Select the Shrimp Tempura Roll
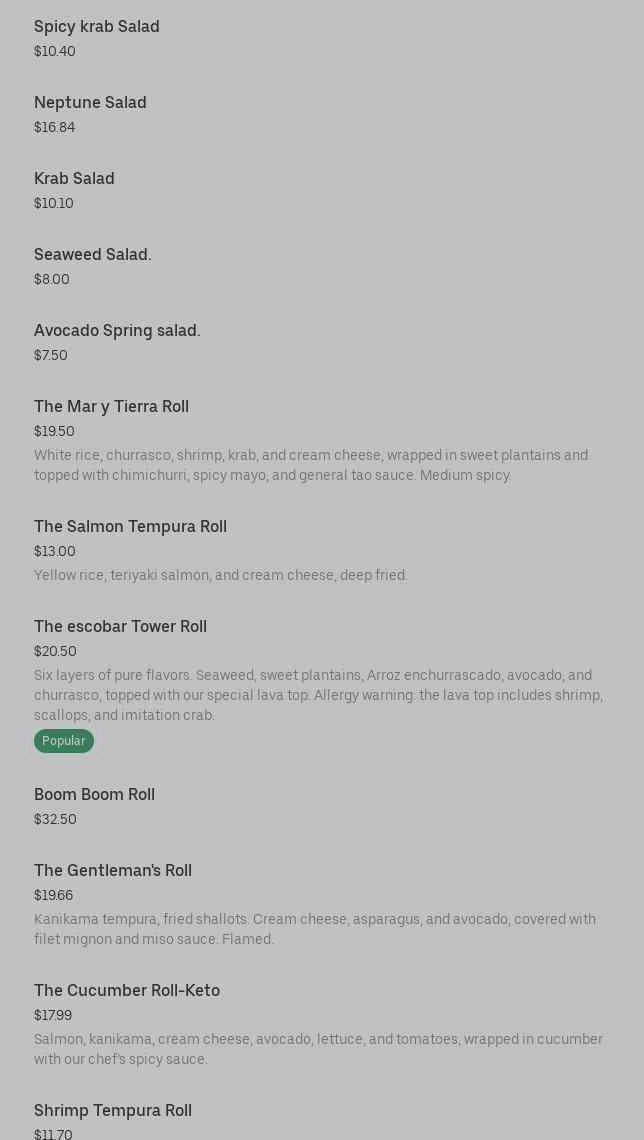 (x=113, y=1111)
